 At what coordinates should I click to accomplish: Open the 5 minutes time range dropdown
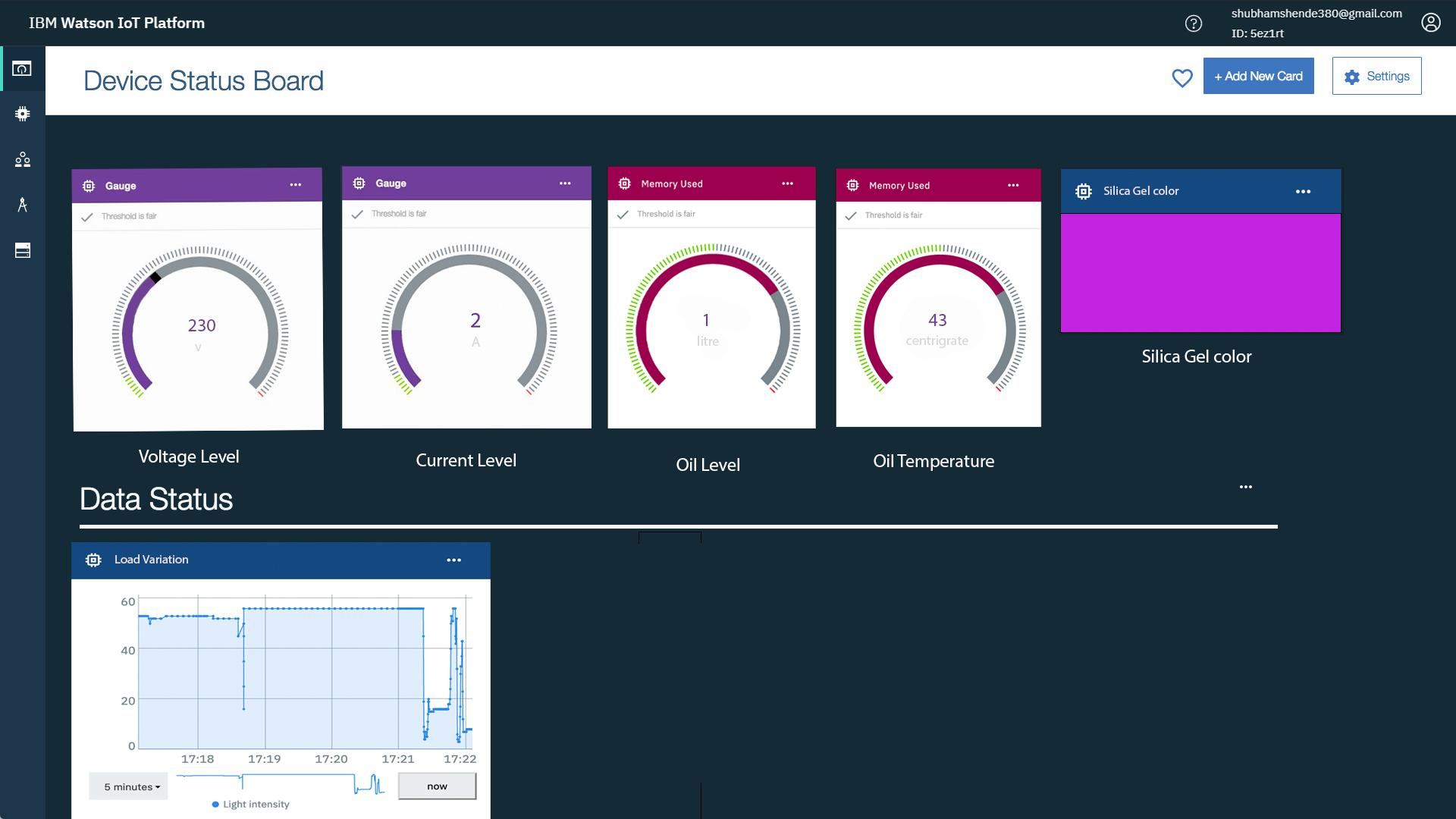pyautogui.click(x=129, y=786)
